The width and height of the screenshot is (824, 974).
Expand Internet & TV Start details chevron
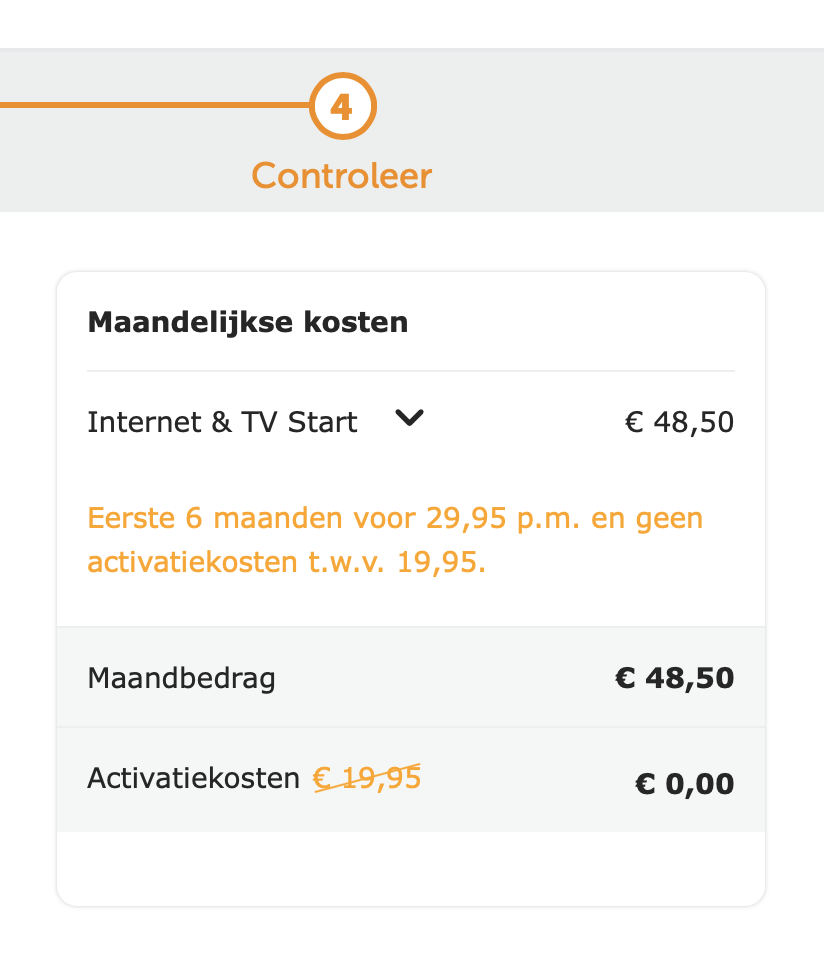pyautogui.click(x=409, y=419)
